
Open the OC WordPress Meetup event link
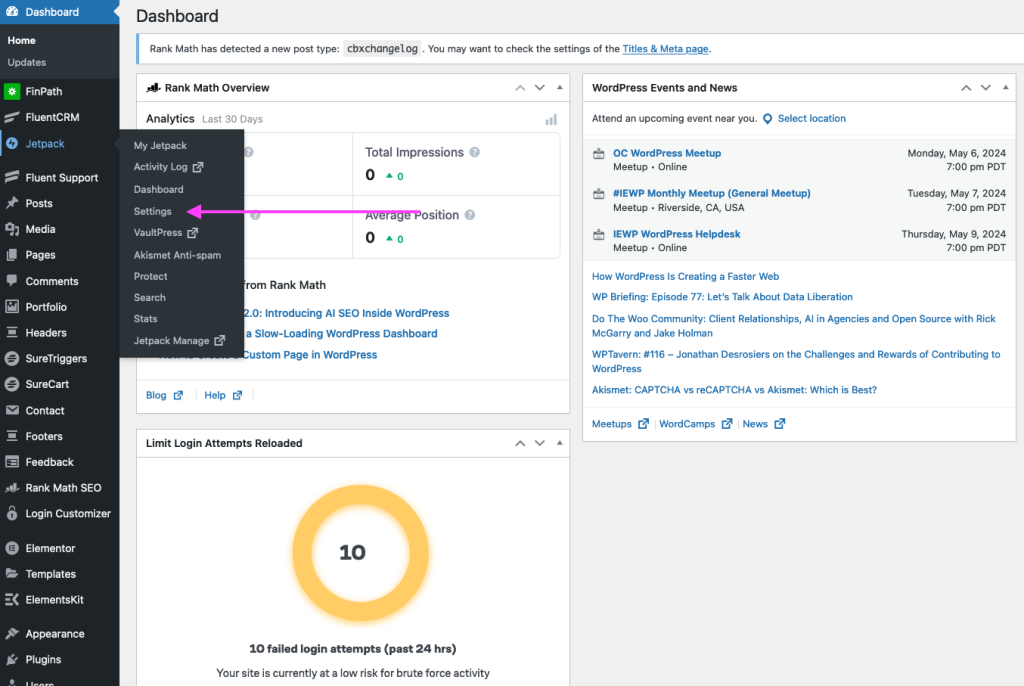666,153
